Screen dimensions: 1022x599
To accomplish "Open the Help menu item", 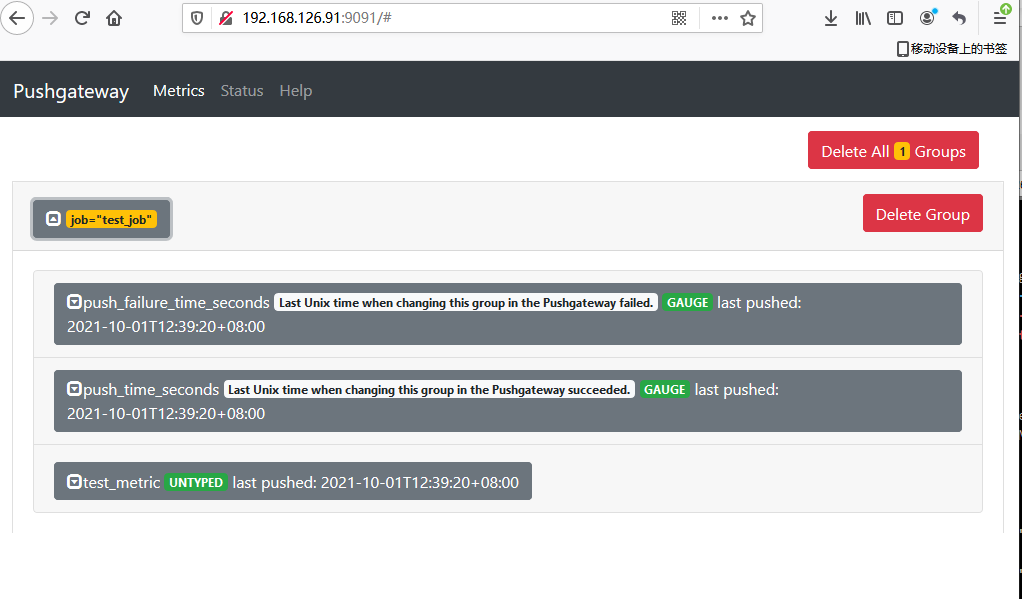I will point(296,91).
